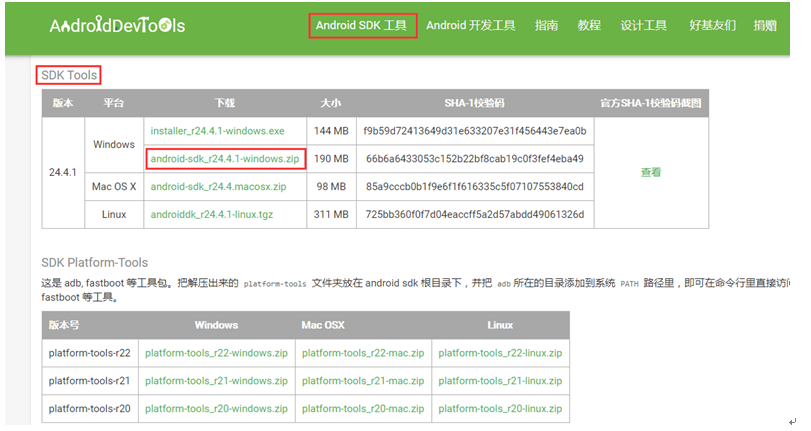
Task: Click the 官方SHA-1校验码截图 column header
Action: (651, 103)
